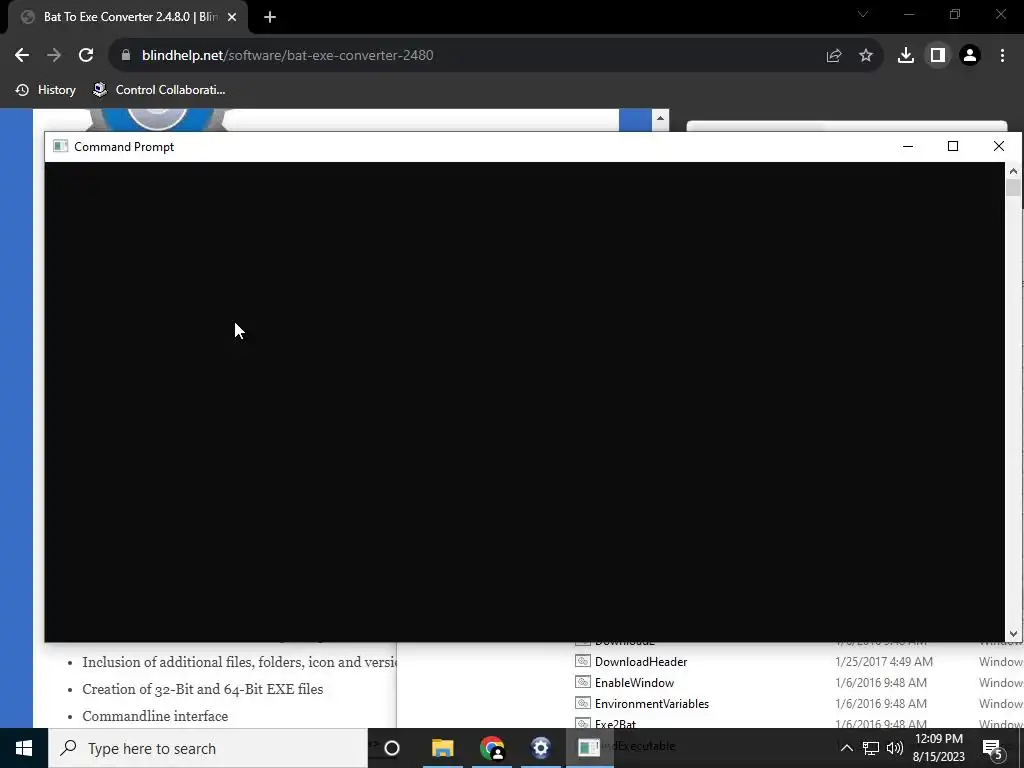Click the Command Prompt scrollbar down arrow

click(1013, 633)
